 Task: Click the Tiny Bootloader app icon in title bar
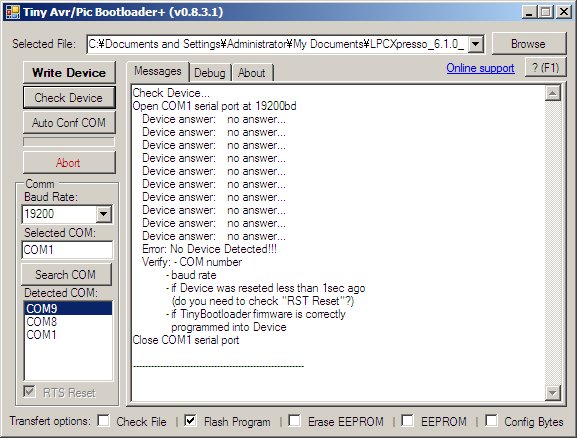click(x=13, y=12)
